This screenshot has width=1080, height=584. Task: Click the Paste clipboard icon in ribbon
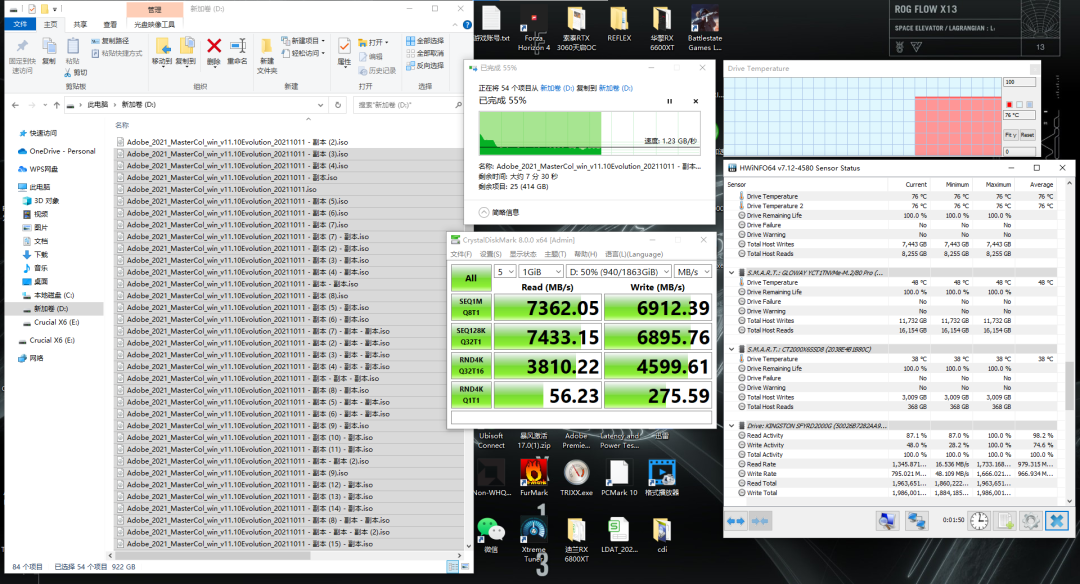click(x=72, y=46)
